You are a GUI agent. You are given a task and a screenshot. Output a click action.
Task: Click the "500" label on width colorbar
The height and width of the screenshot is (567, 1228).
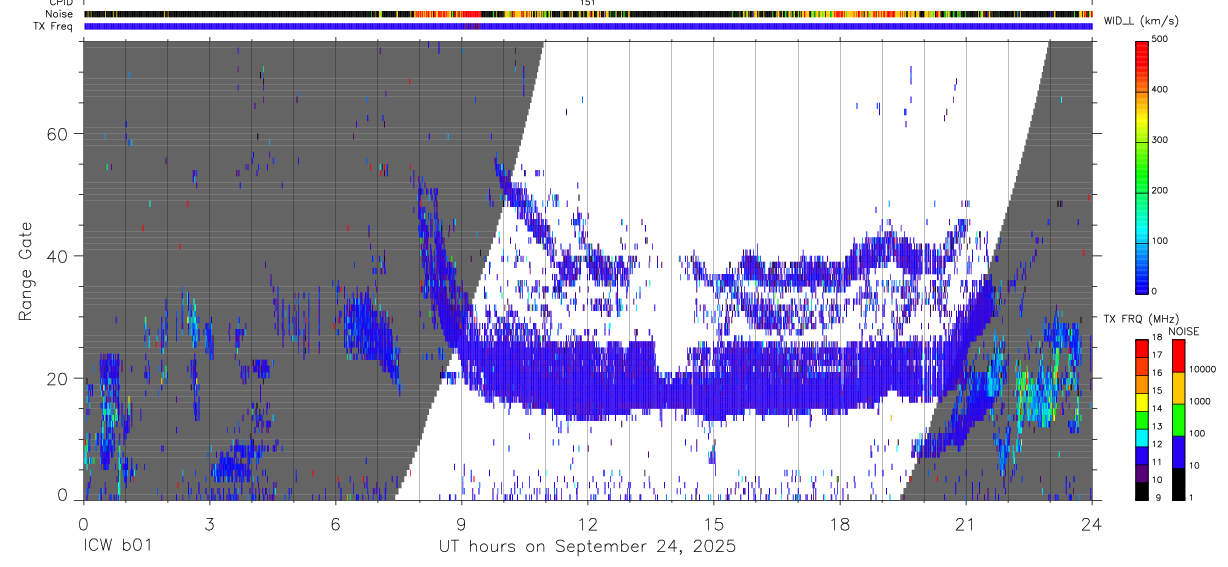tap(1162, 39)
